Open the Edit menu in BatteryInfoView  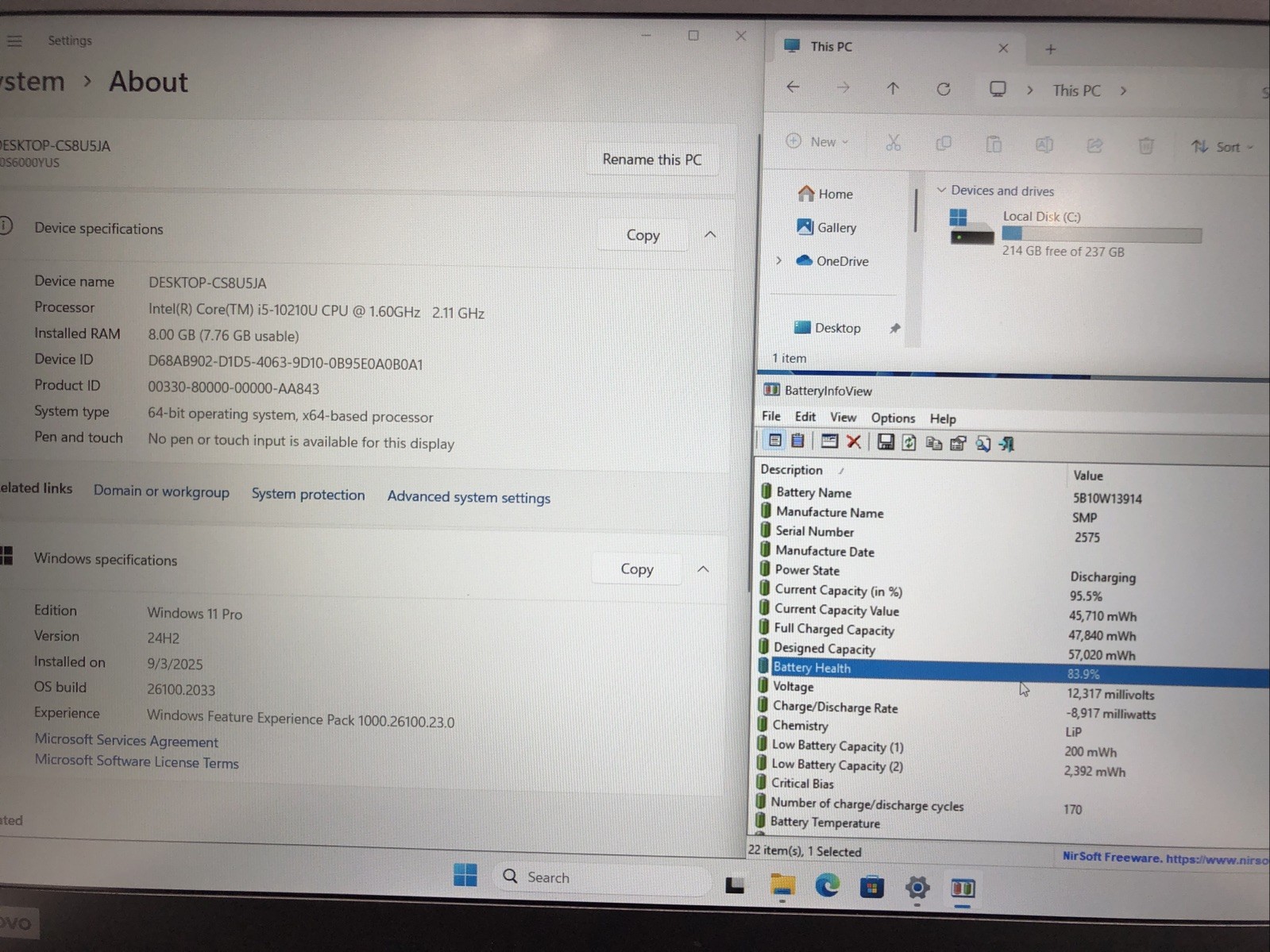coord(805,417)
